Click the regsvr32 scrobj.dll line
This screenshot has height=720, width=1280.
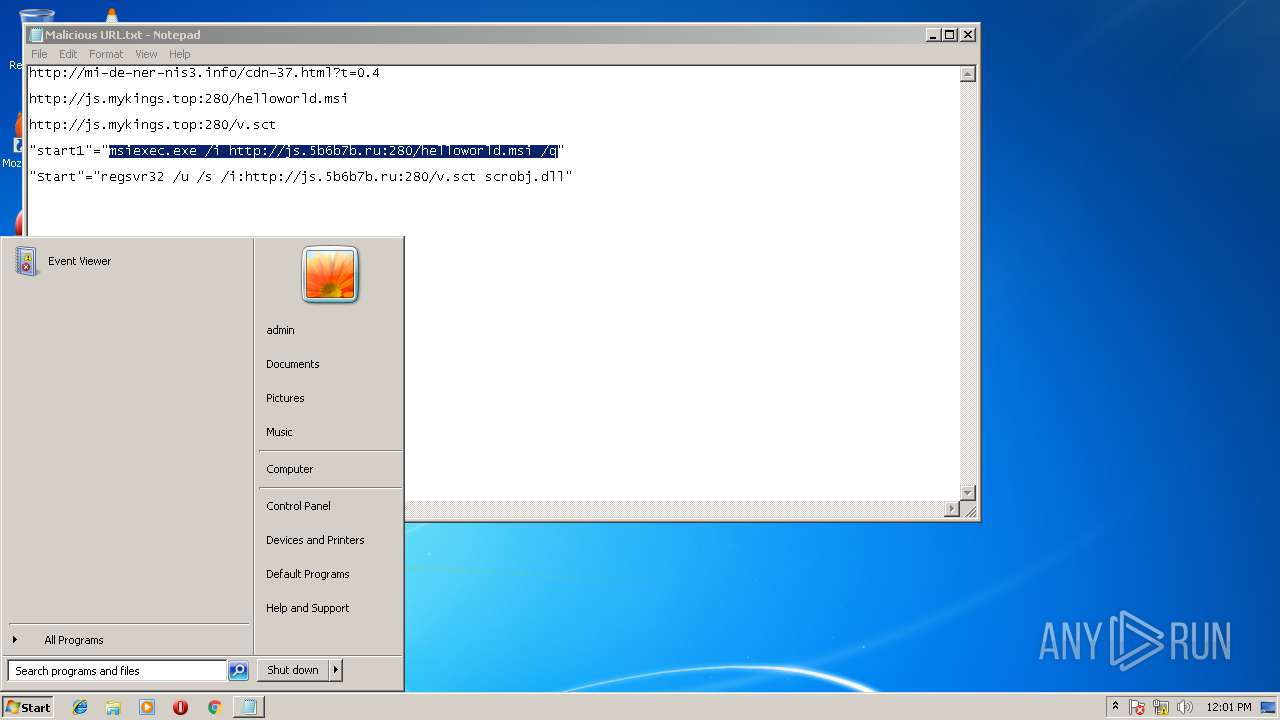(x=300, y=177)
